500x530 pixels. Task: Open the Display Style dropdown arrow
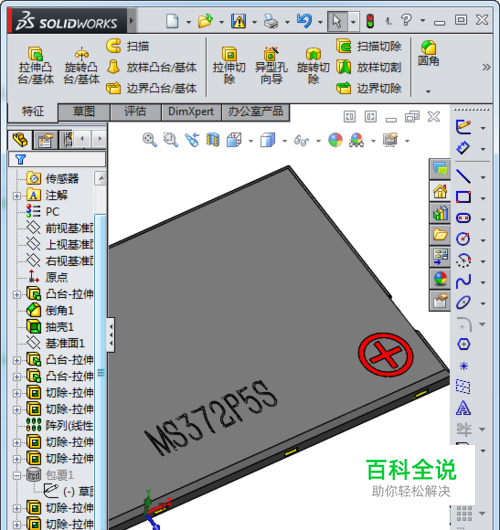coord(284,141)
